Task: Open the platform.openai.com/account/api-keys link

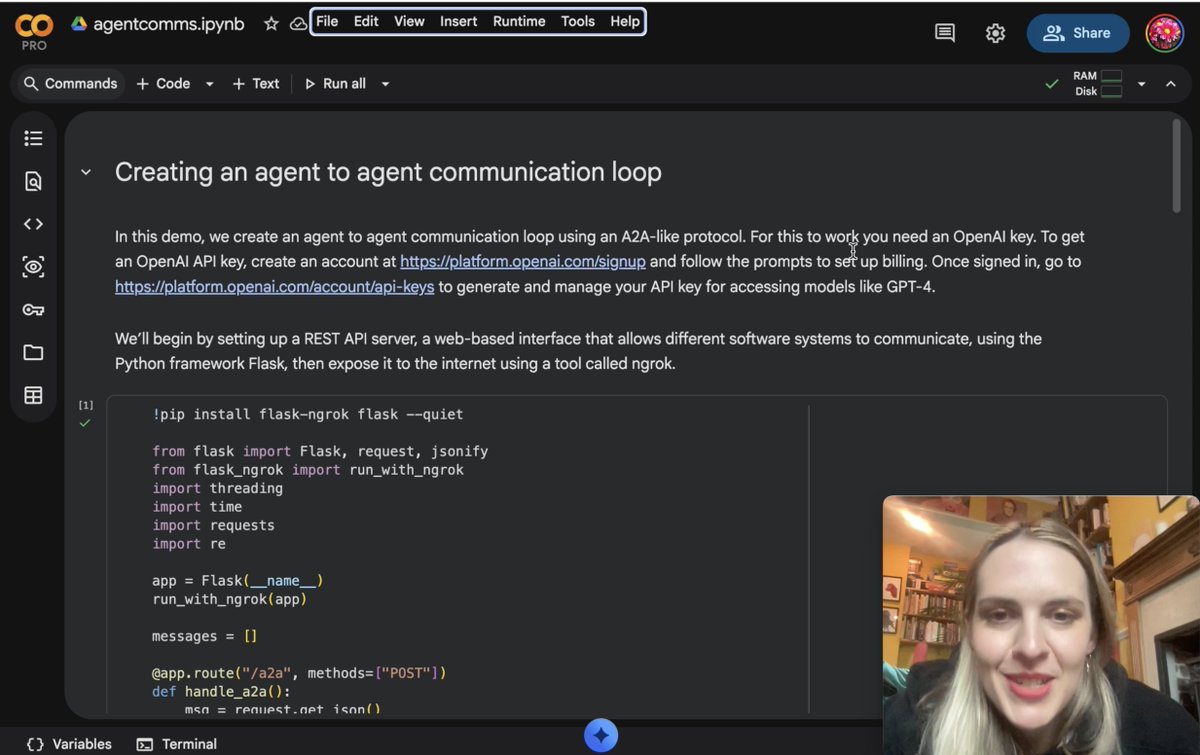Action: pyautogui.click(x=275, y=287)
